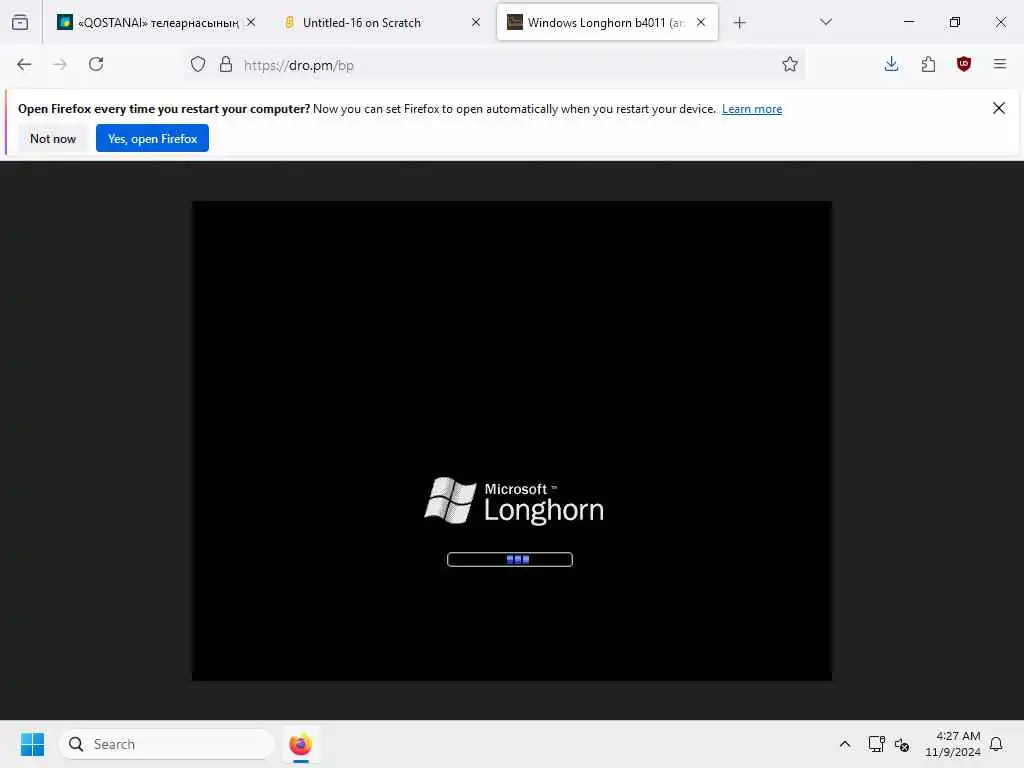Open the Firefox application menu
Screen dimensions: 1024x768
pyautogui.click(x=1000, y=64)
